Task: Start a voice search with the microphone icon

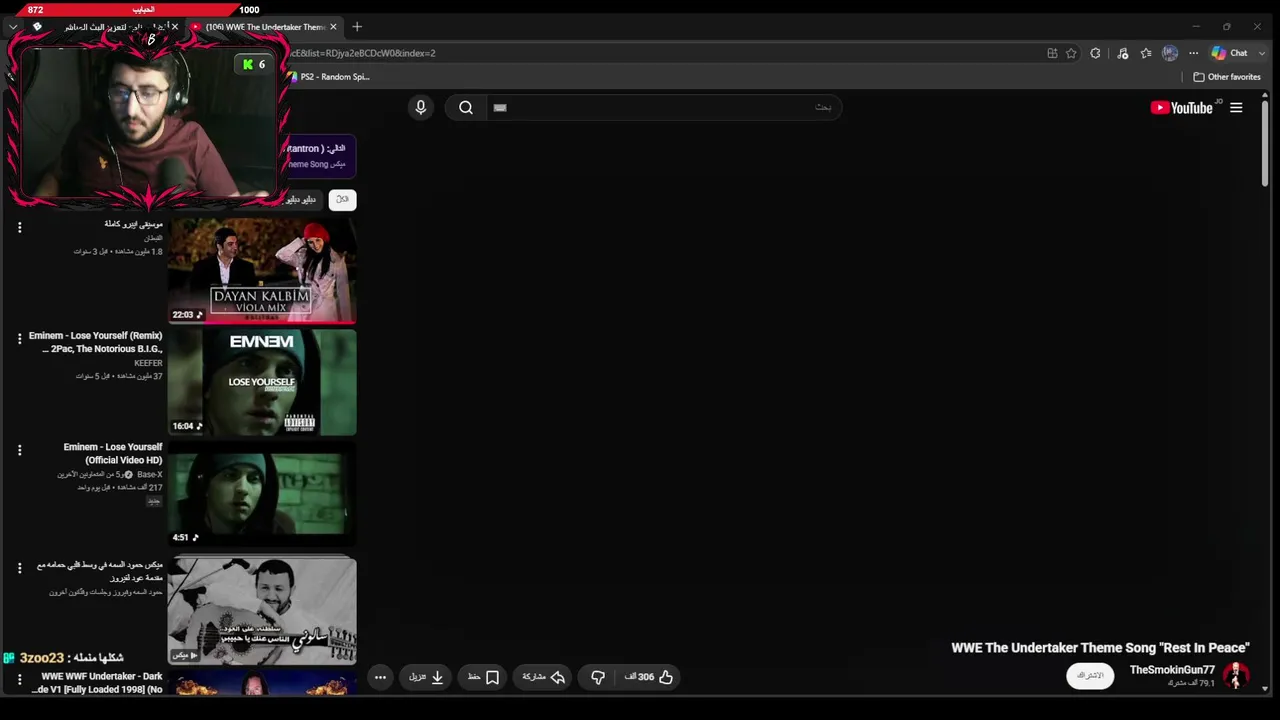Action: pyautogui.click(x=420, y=107)
